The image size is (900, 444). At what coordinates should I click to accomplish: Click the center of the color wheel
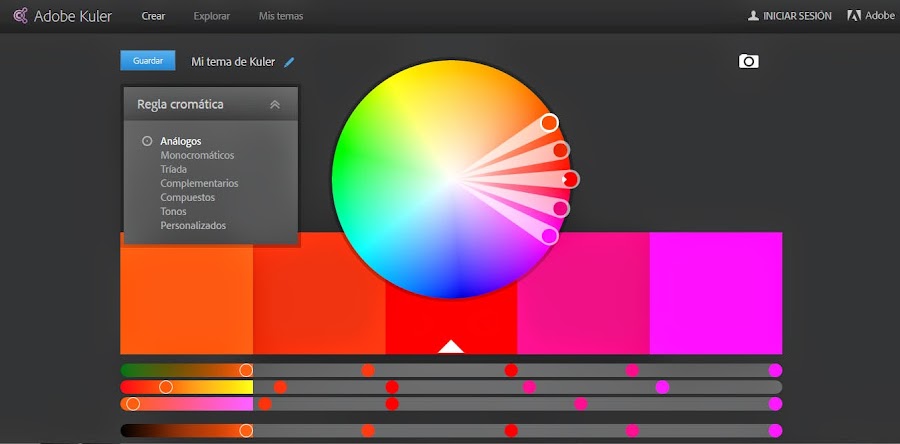pyautogui.click(x=451, y=179)
